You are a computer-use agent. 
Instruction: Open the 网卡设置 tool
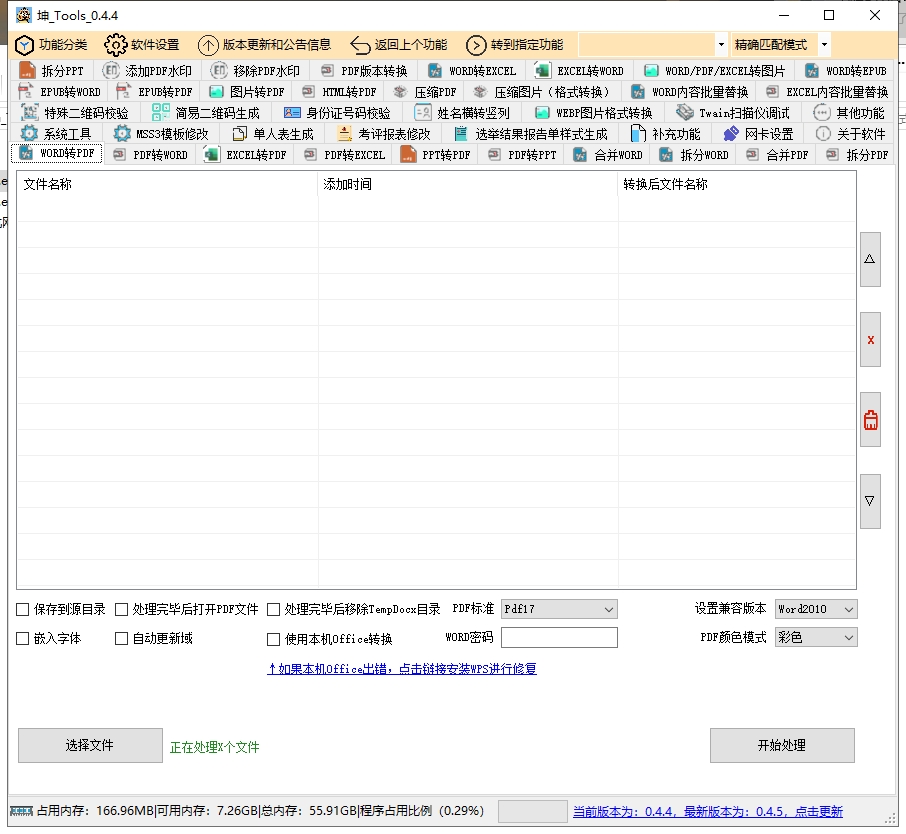[x=758, y=134]
